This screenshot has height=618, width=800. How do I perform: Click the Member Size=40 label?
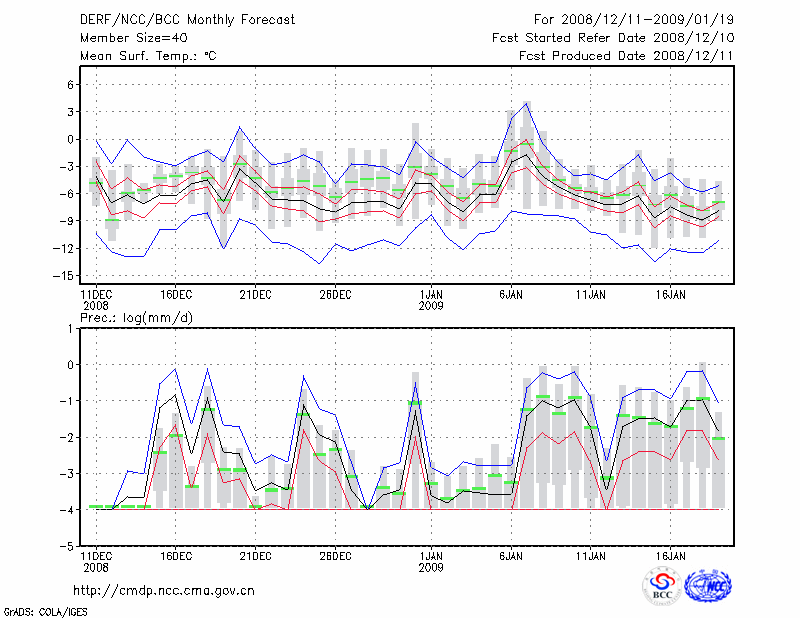[x=133, y=37]
